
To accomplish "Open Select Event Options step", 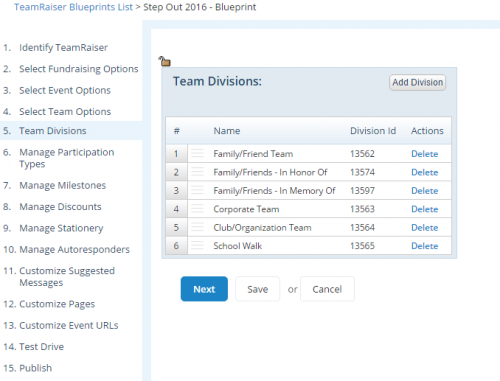I will [x=65, y=90].
